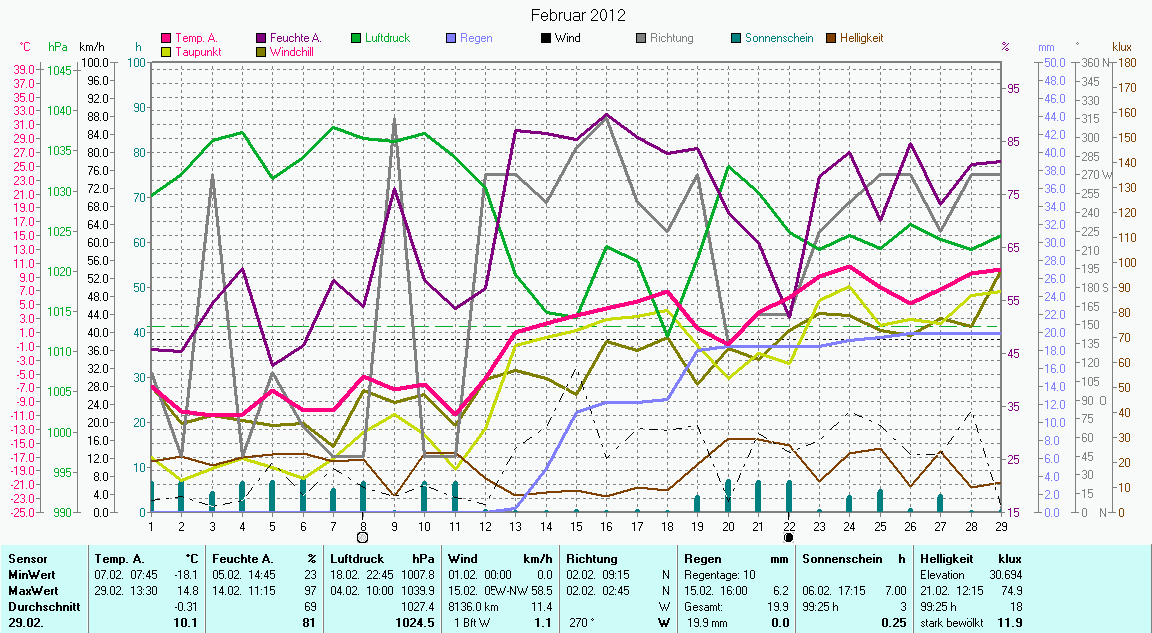Select the purple Feuchte A. legend square
This screenshot has width=1152, height=633.
261,38
